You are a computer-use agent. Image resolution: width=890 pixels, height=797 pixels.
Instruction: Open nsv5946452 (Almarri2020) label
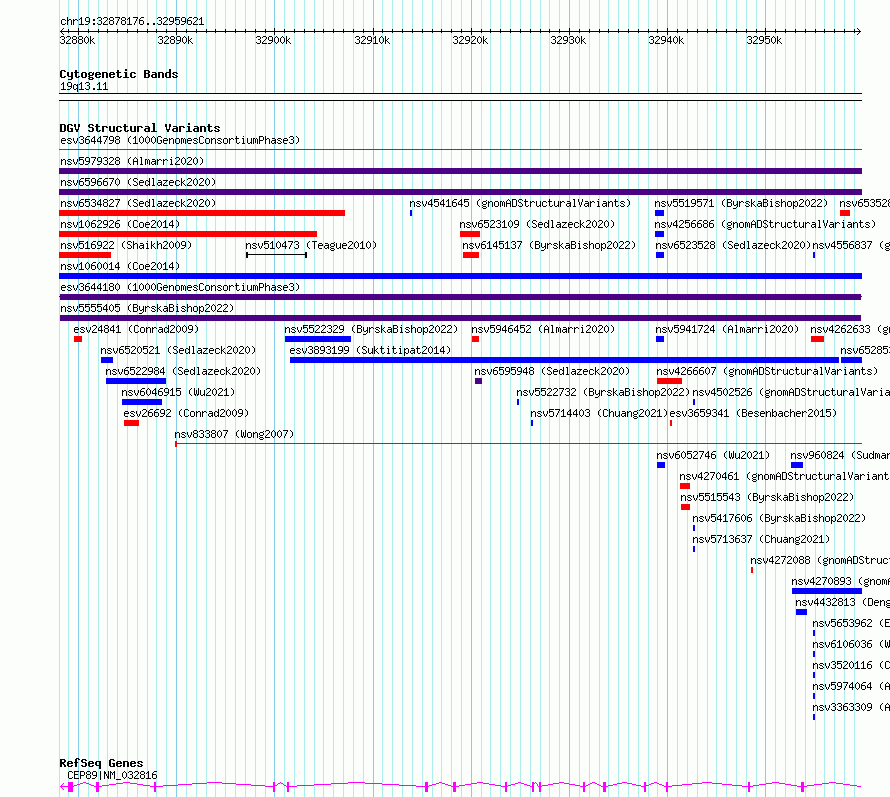[x=543, y=329]
